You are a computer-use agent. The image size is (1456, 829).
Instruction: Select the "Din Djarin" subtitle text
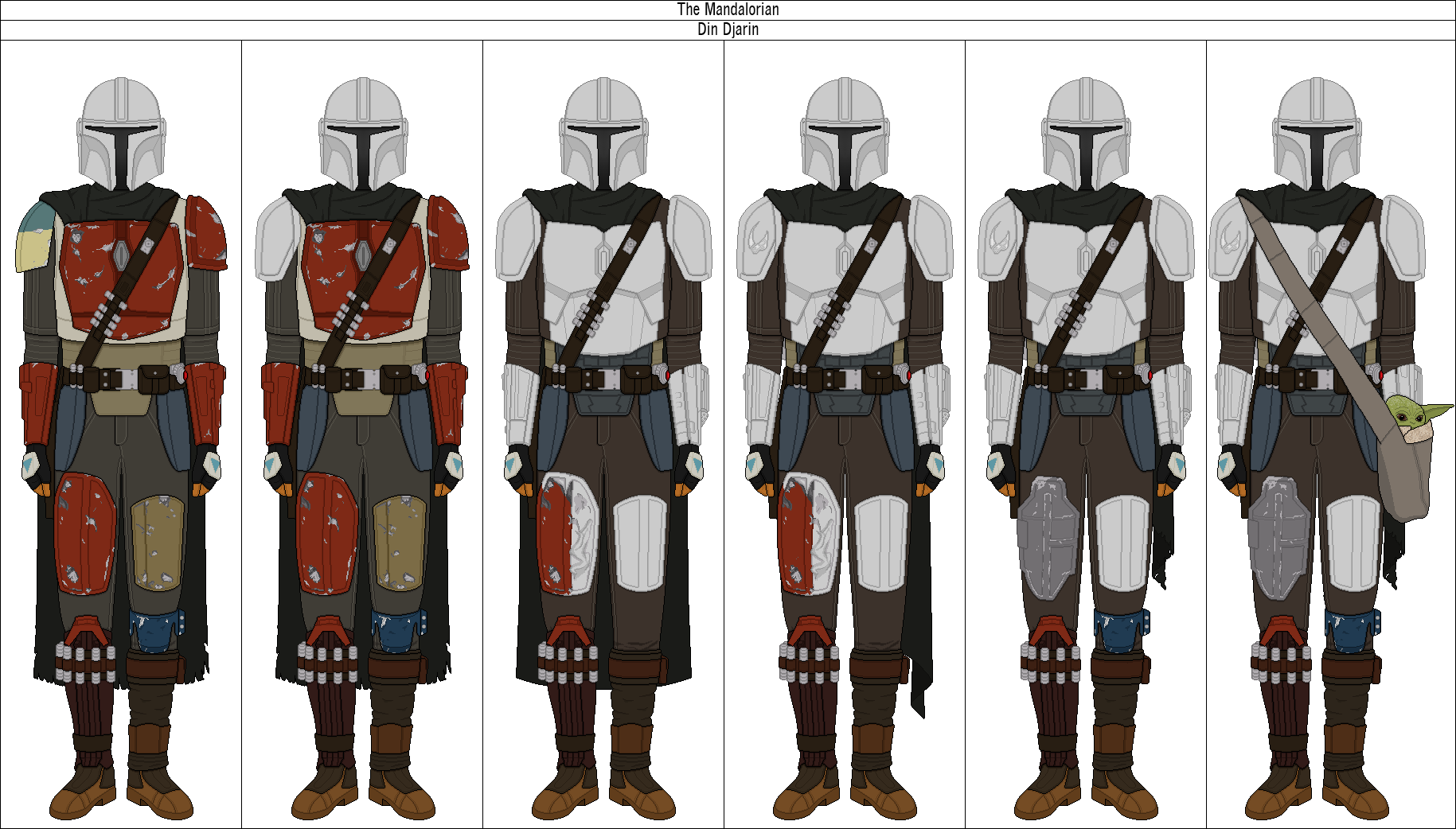click(728, 29)
